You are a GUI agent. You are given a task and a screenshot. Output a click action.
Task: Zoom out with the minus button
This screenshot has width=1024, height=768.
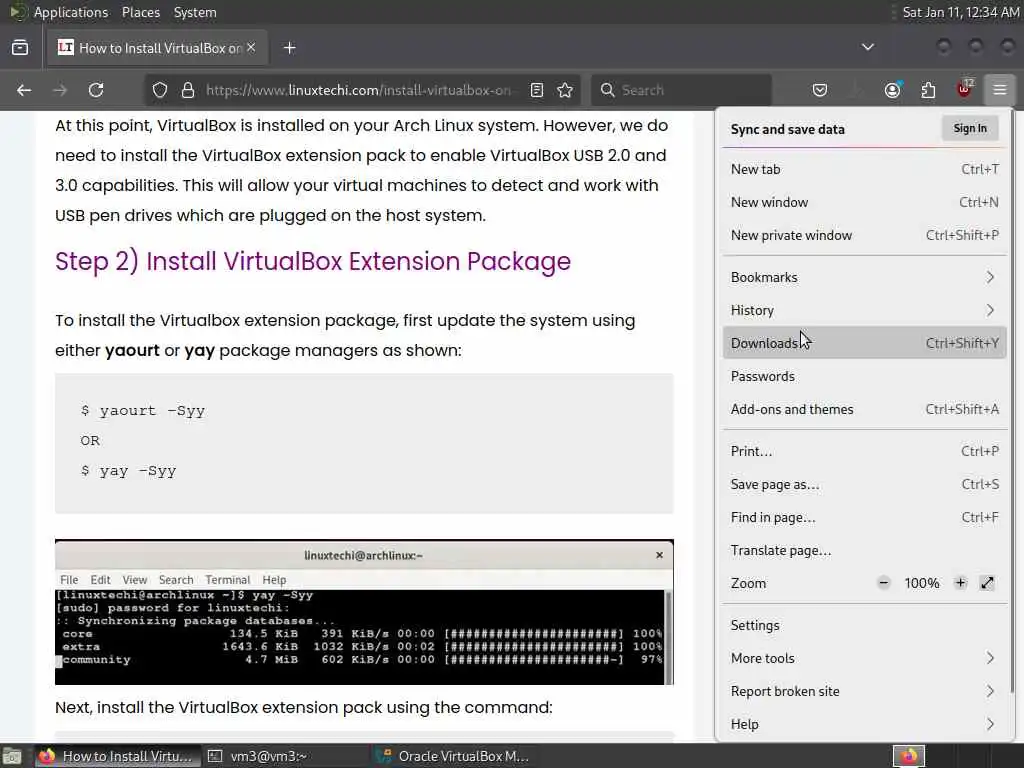pos(884,583)
